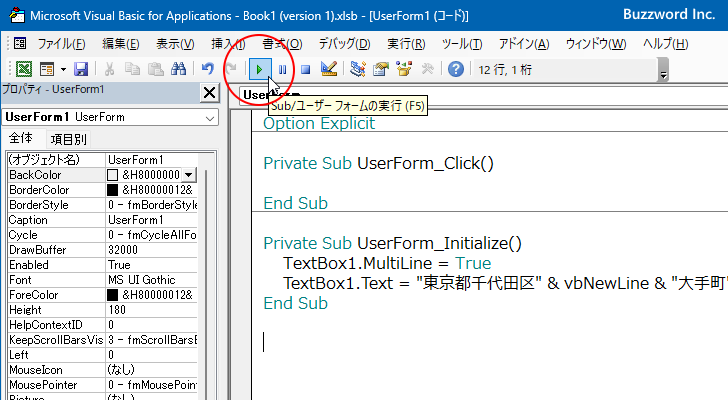728x400 pixels.
Task: Click the Insert UserForm toolbar icon
Action: tap(47, 69)
